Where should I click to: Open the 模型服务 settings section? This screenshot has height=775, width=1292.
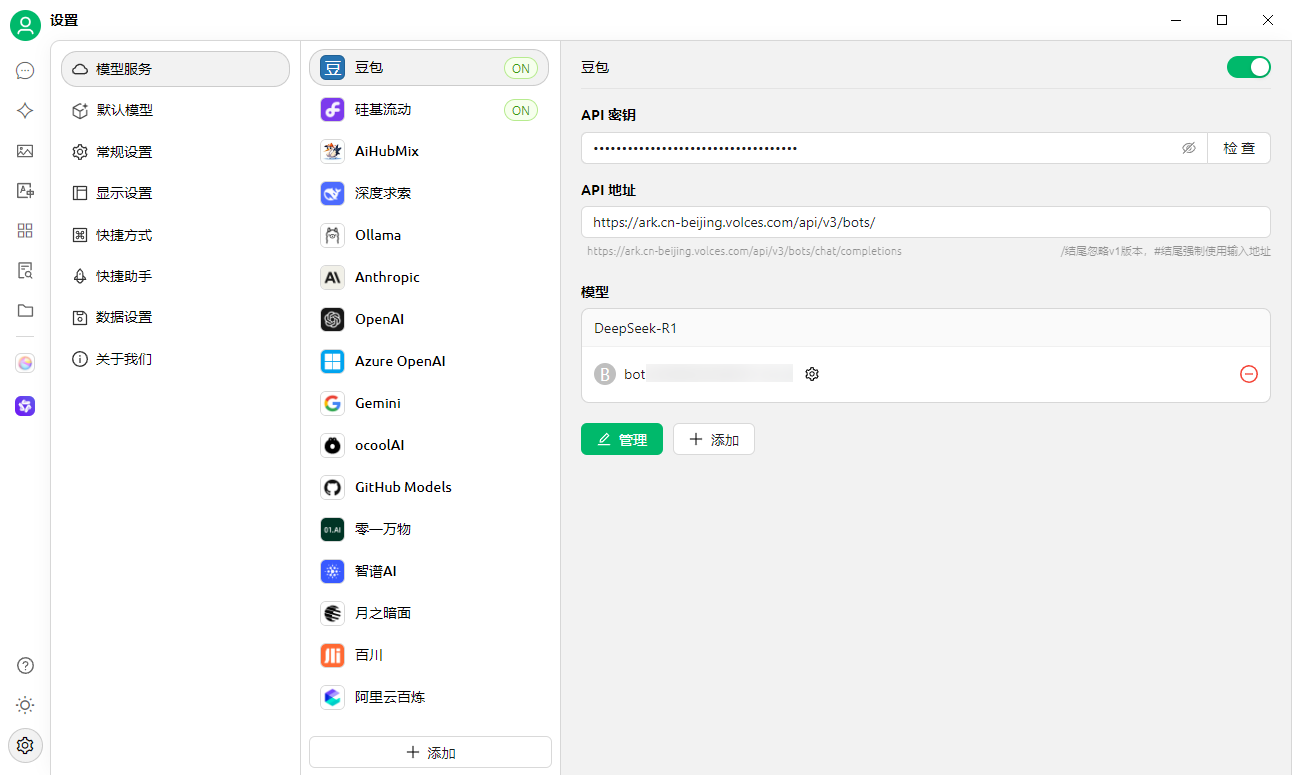coord(175,69)
